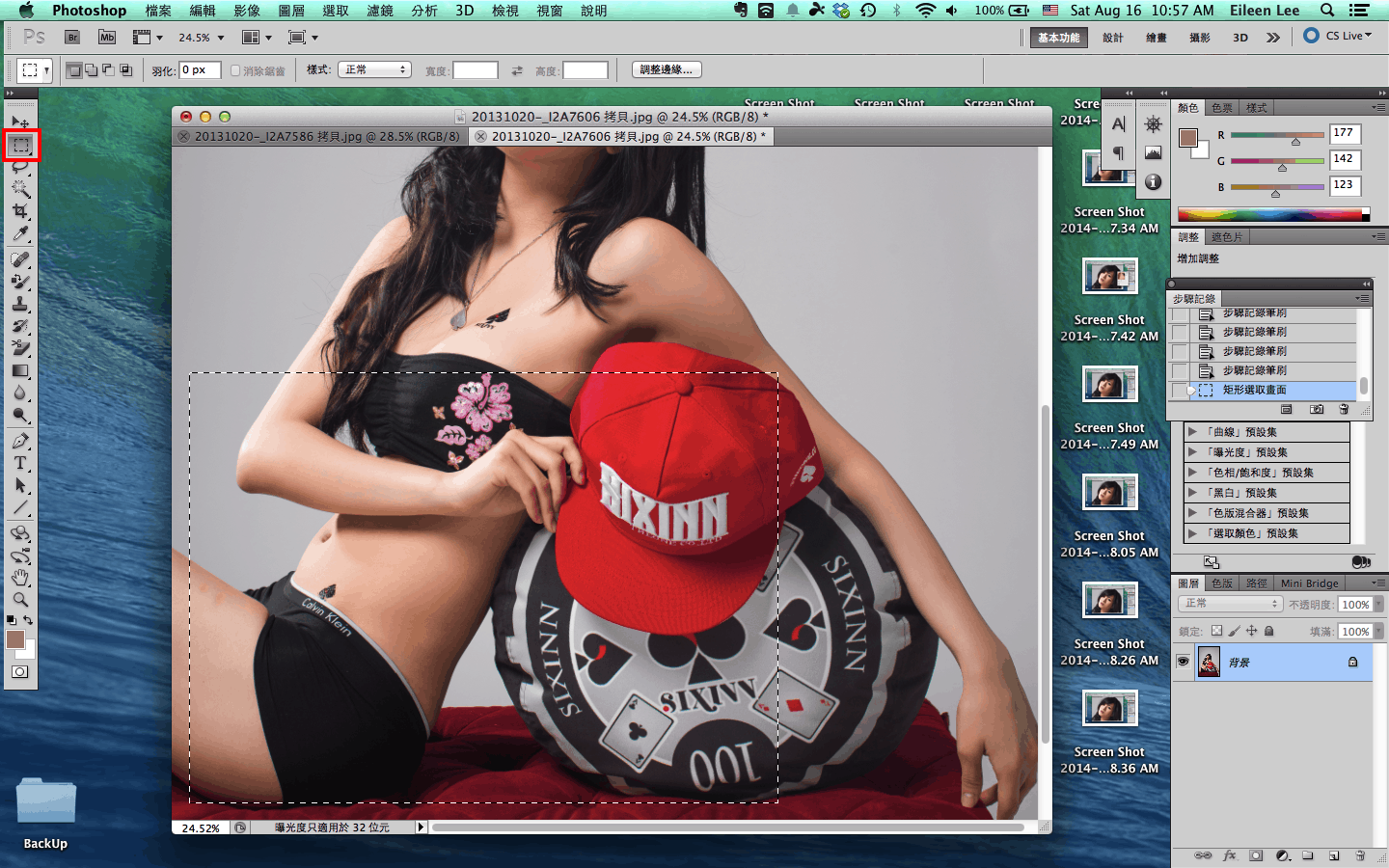Launch Mini Bridge from the application bar
This screenshot has width=1389, height=868.
point(107,37)
